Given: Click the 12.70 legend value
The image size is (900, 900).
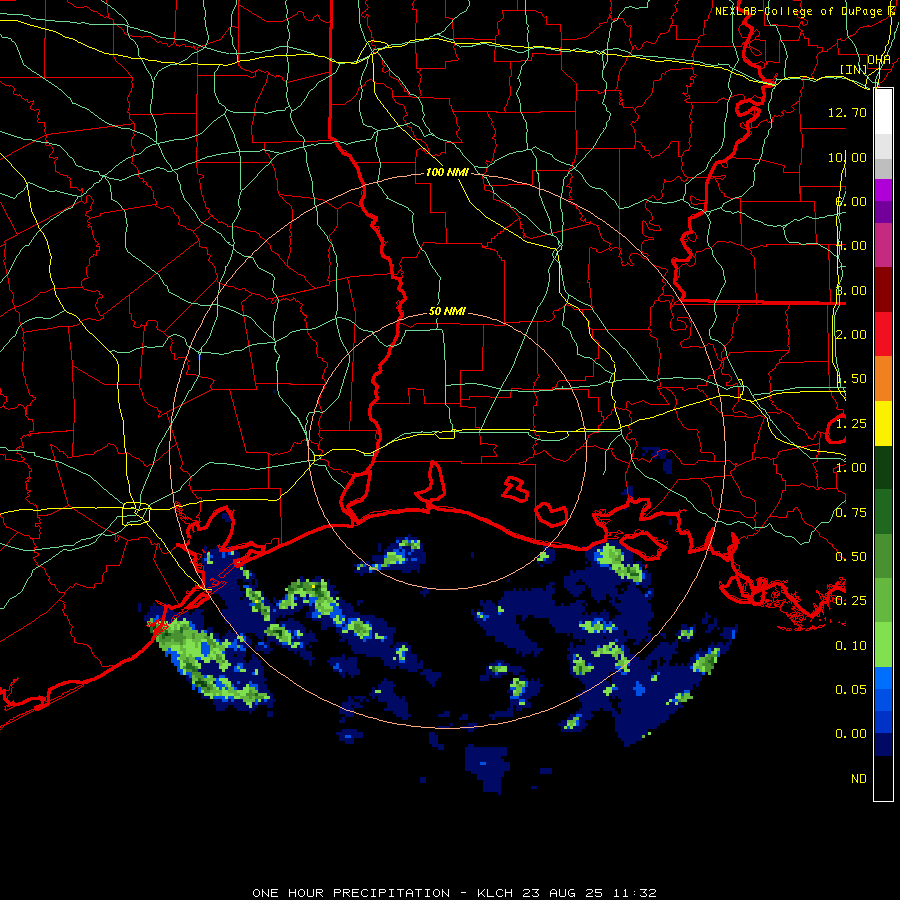Looking at the screenshot, I should [847, 112].
